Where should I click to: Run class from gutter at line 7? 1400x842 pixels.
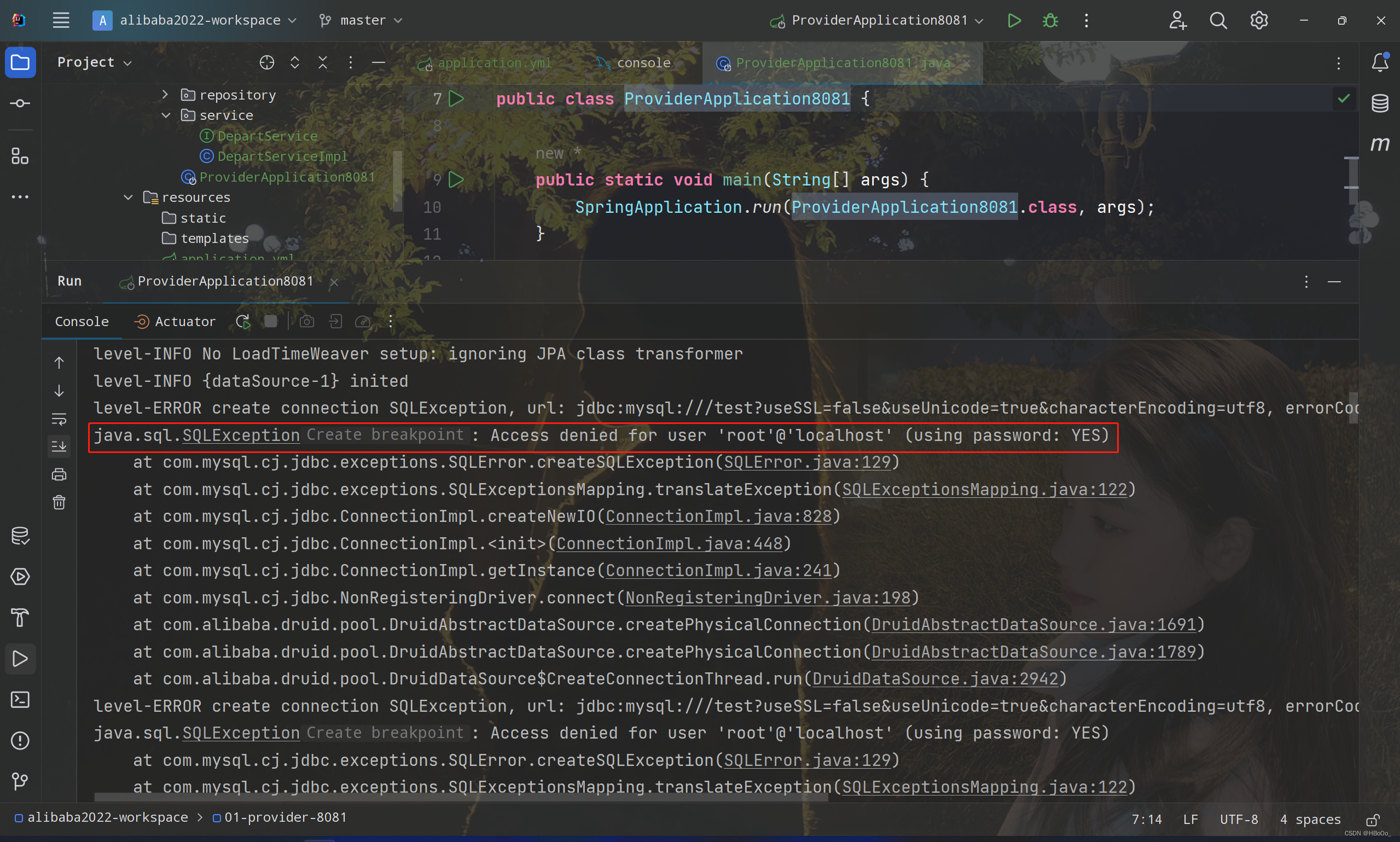pyautogui.click(x=456, y=98)
